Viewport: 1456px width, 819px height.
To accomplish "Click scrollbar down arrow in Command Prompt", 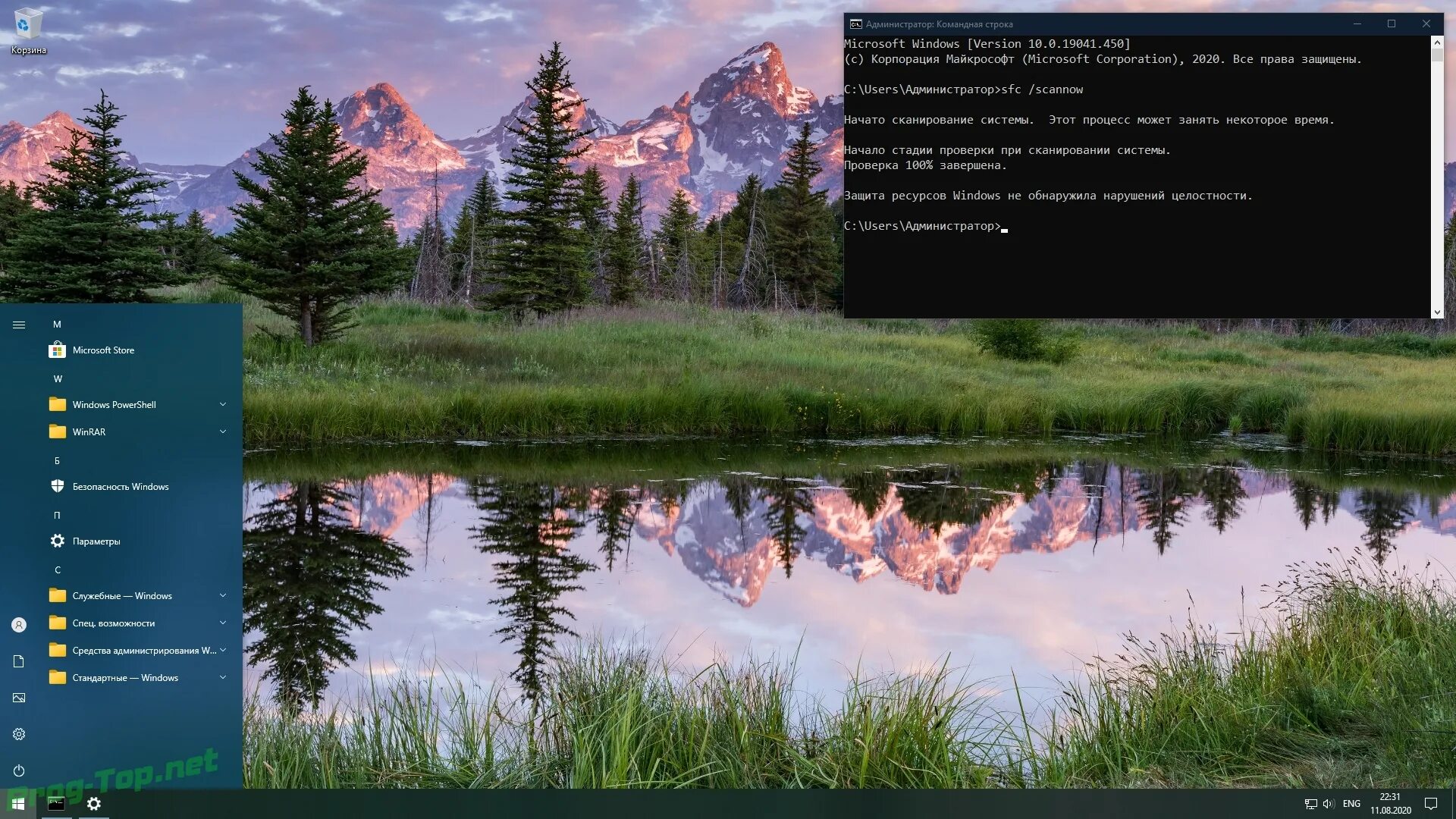I will [1436, 312].
